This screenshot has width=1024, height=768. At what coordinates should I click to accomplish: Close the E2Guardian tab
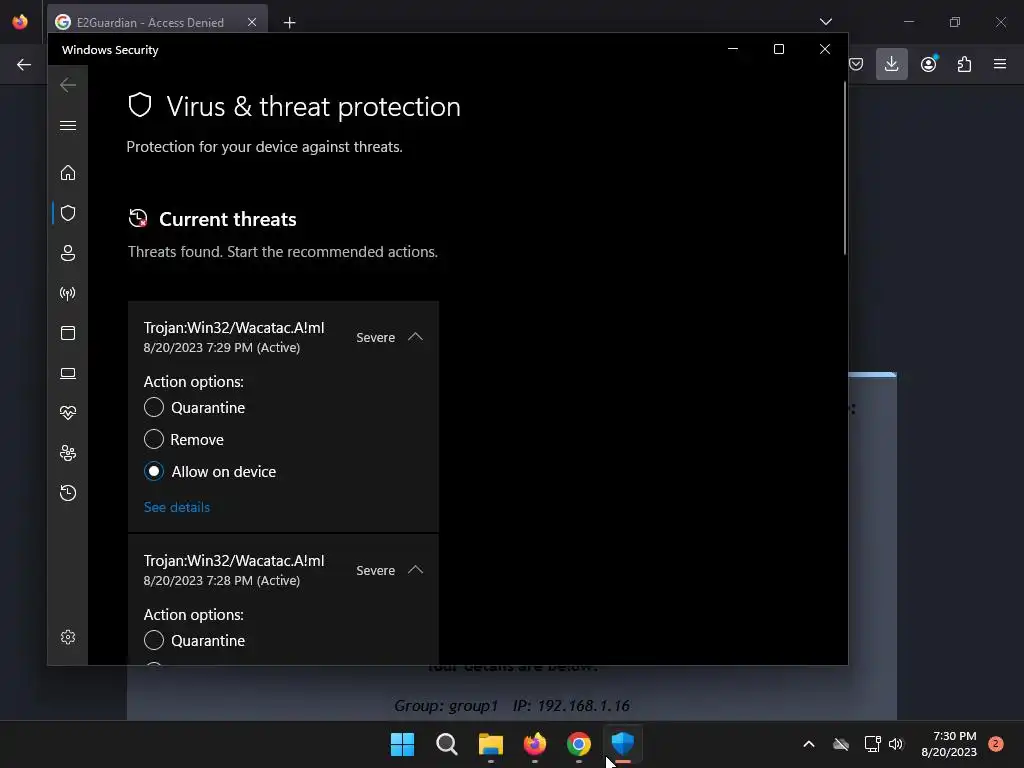pos(252,22)
